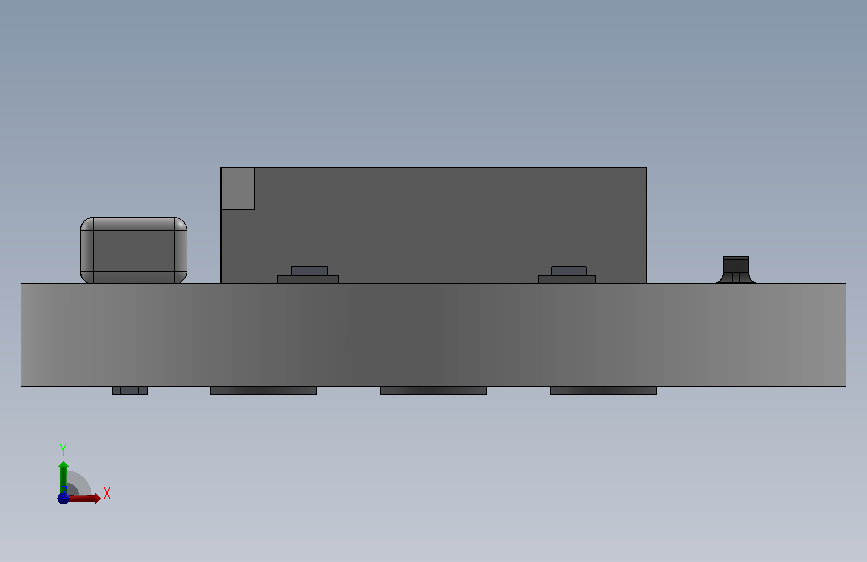This screenshot has height=562, width=867.
Task: Select the leftmost wide pad beneath the plate
Action: (x=263, y=391)
